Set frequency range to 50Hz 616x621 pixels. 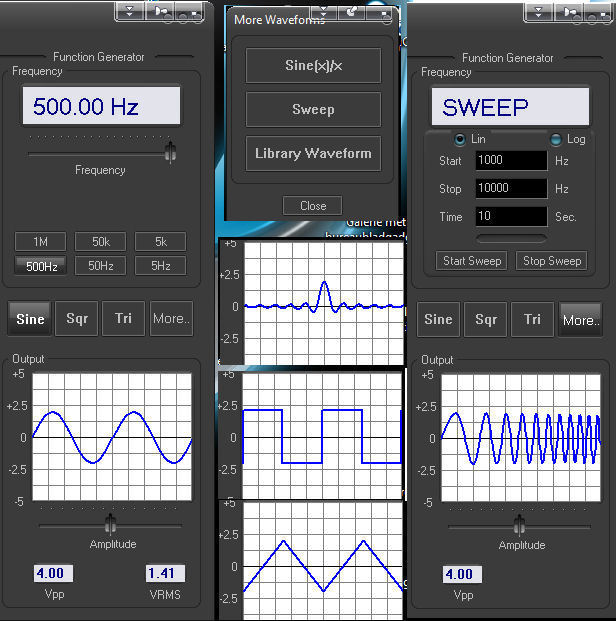[x=100, y=265]
